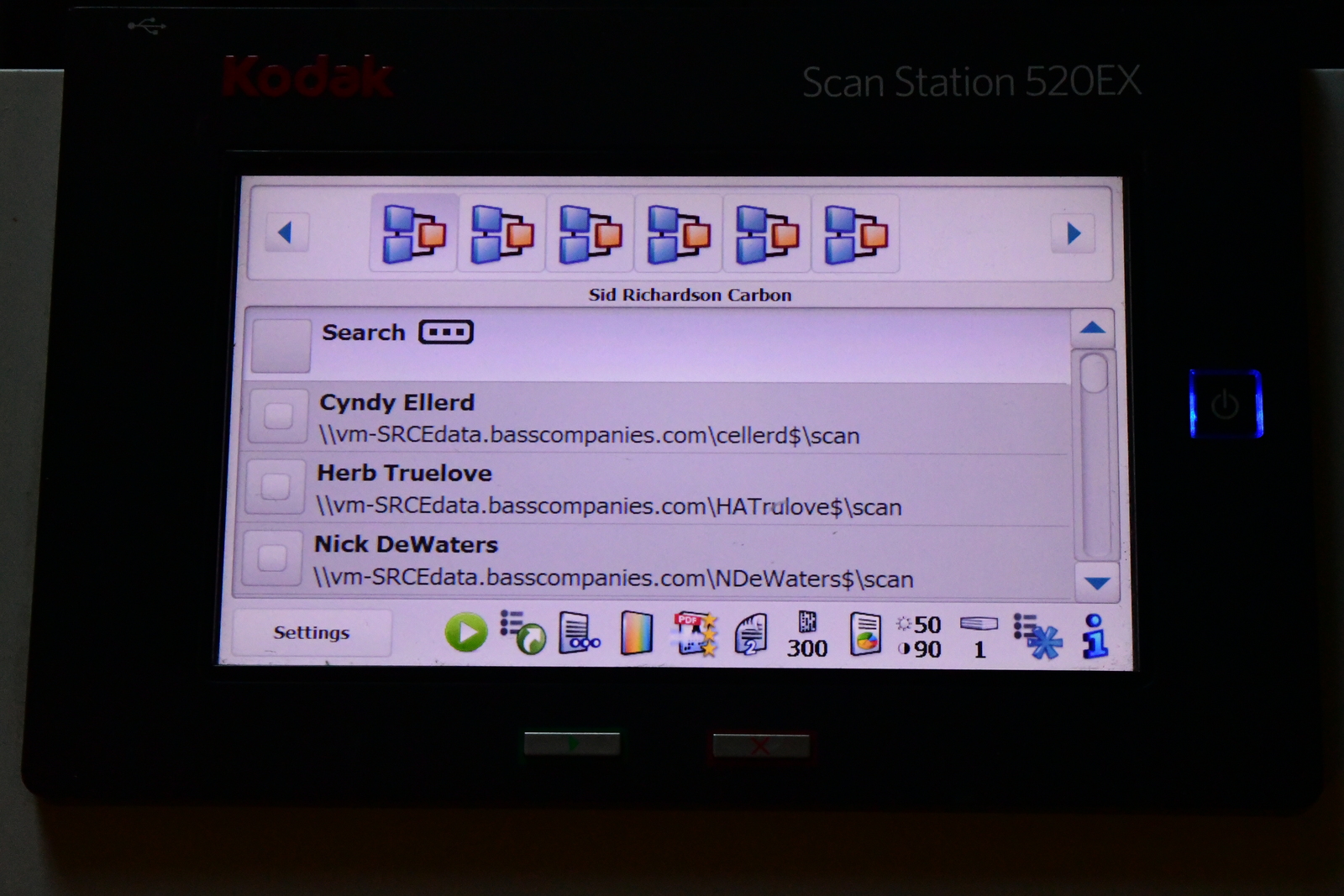Open the PDF file type icon with stars
The width and height of the screenshot is (1344, 896).
pyautogui.click(x=695, y=634)
